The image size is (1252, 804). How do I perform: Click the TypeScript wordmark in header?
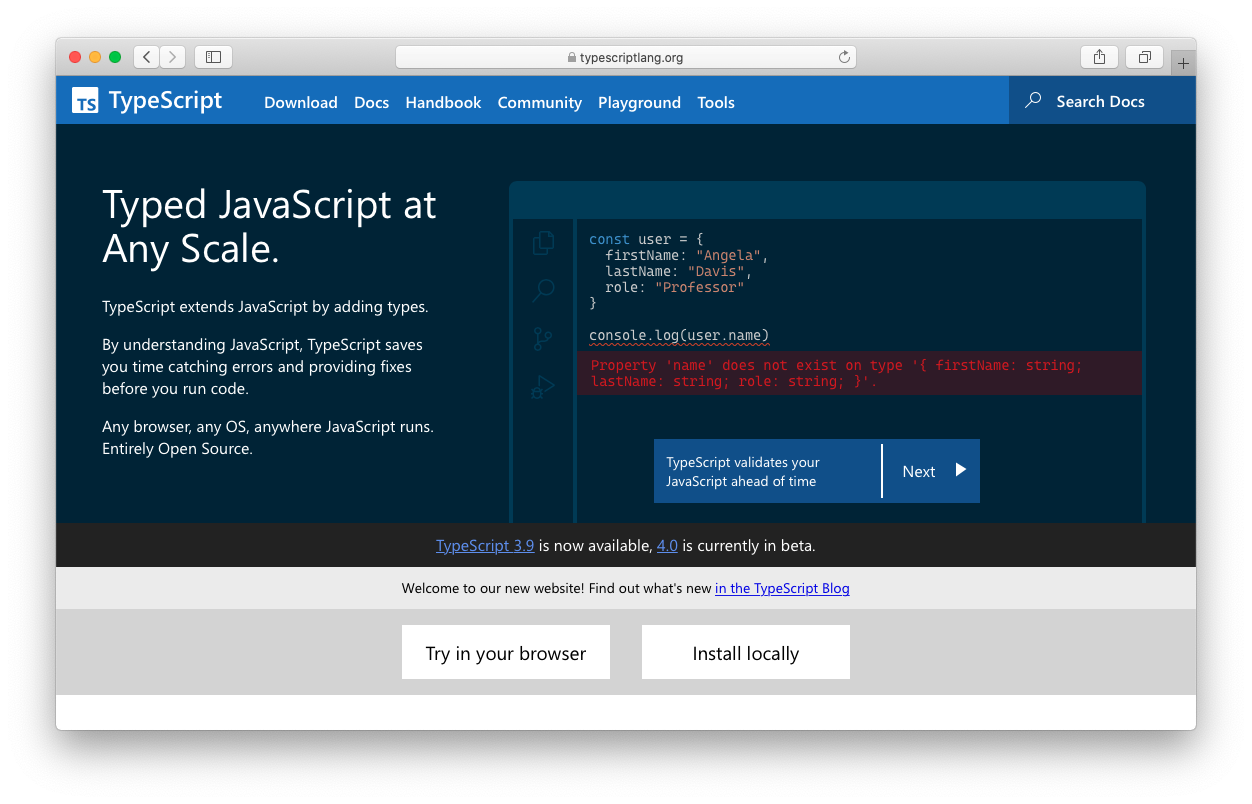(x=165, y=101)
